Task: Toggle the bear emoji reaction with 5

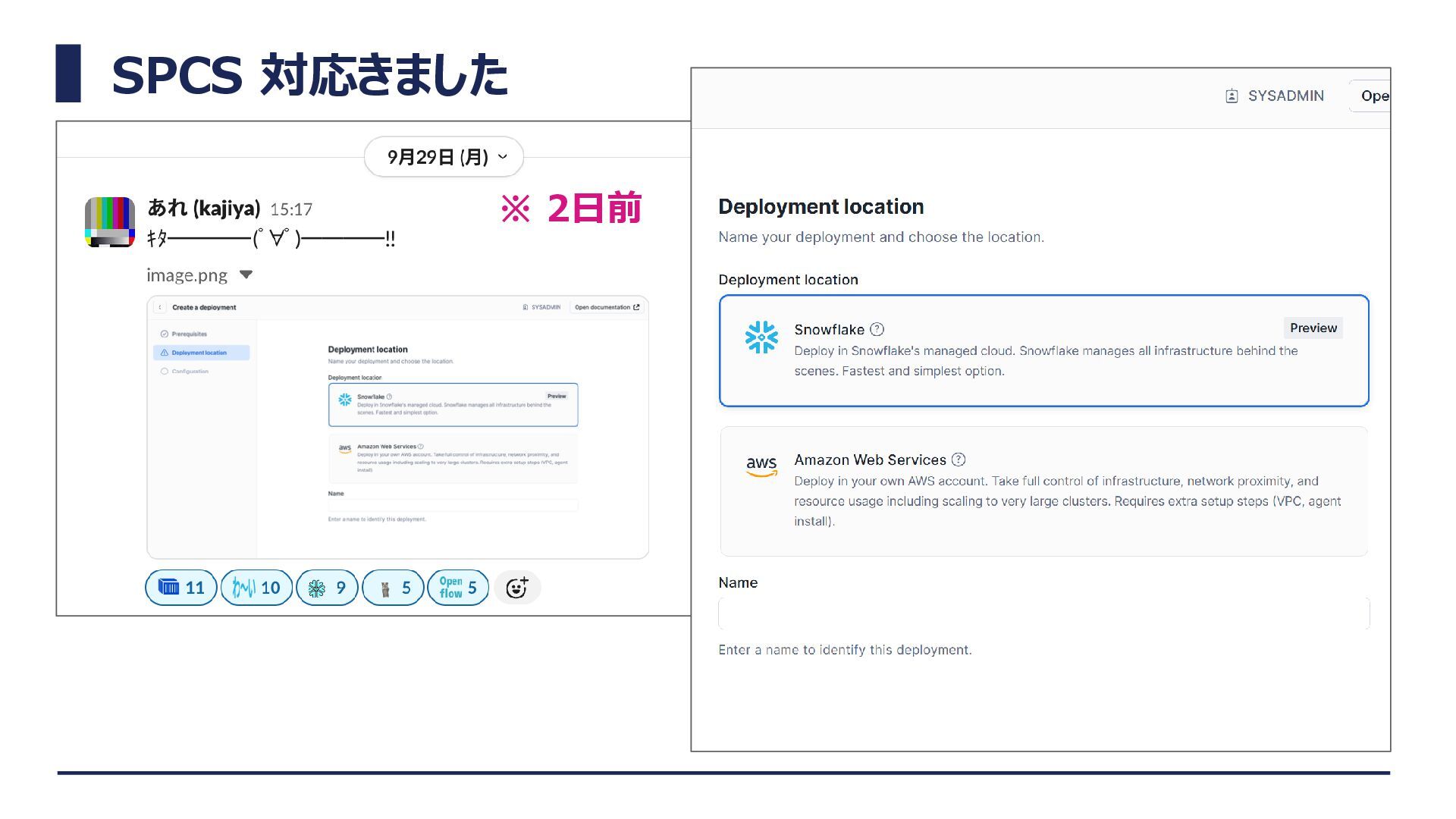Action: click(393, 588)
